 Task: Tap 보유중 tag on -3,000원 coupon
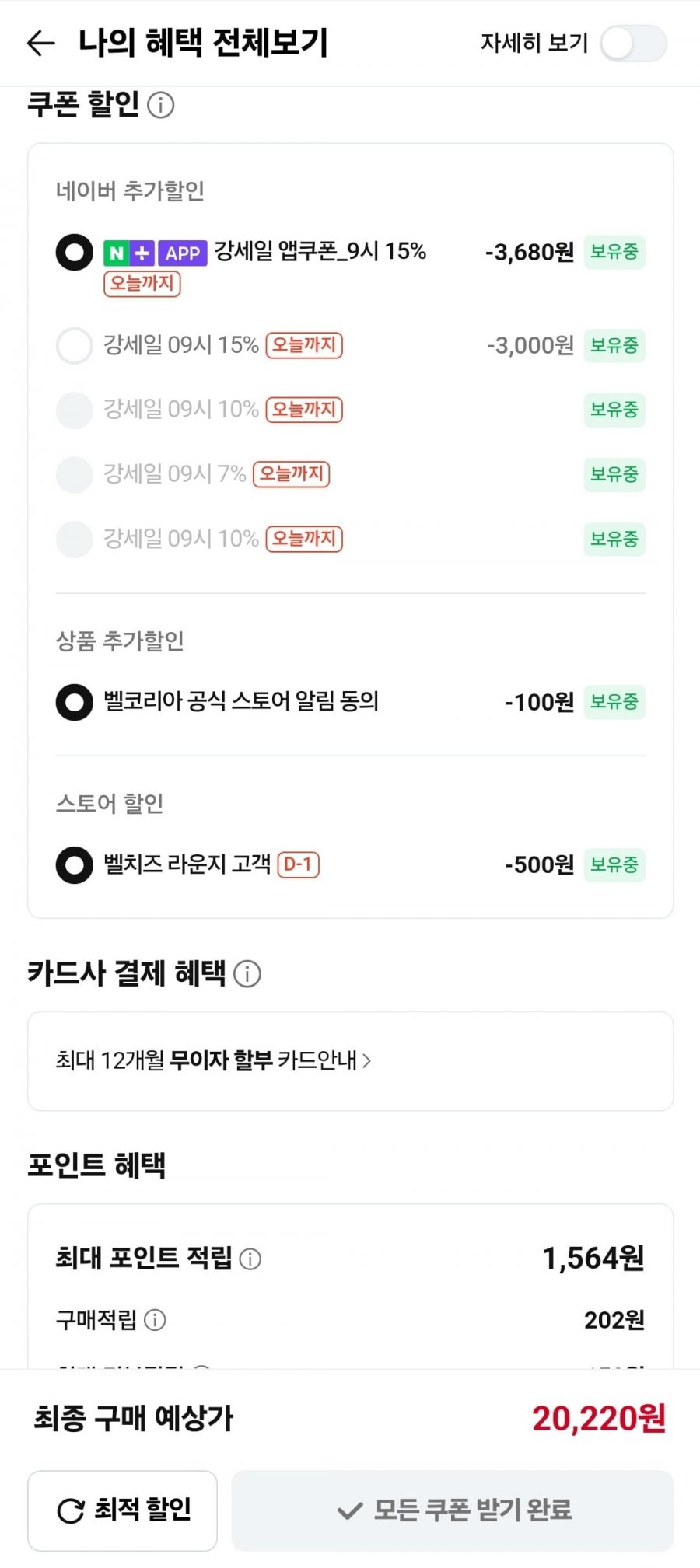[x=614, y=345]
